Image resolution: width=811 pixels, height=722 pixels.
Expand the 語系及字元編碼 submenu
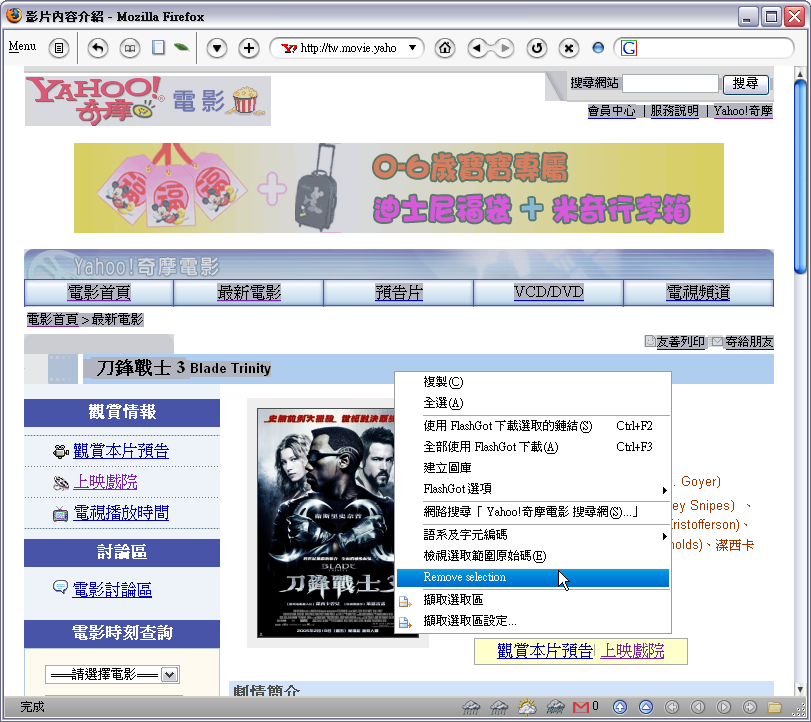click(532, 535)
